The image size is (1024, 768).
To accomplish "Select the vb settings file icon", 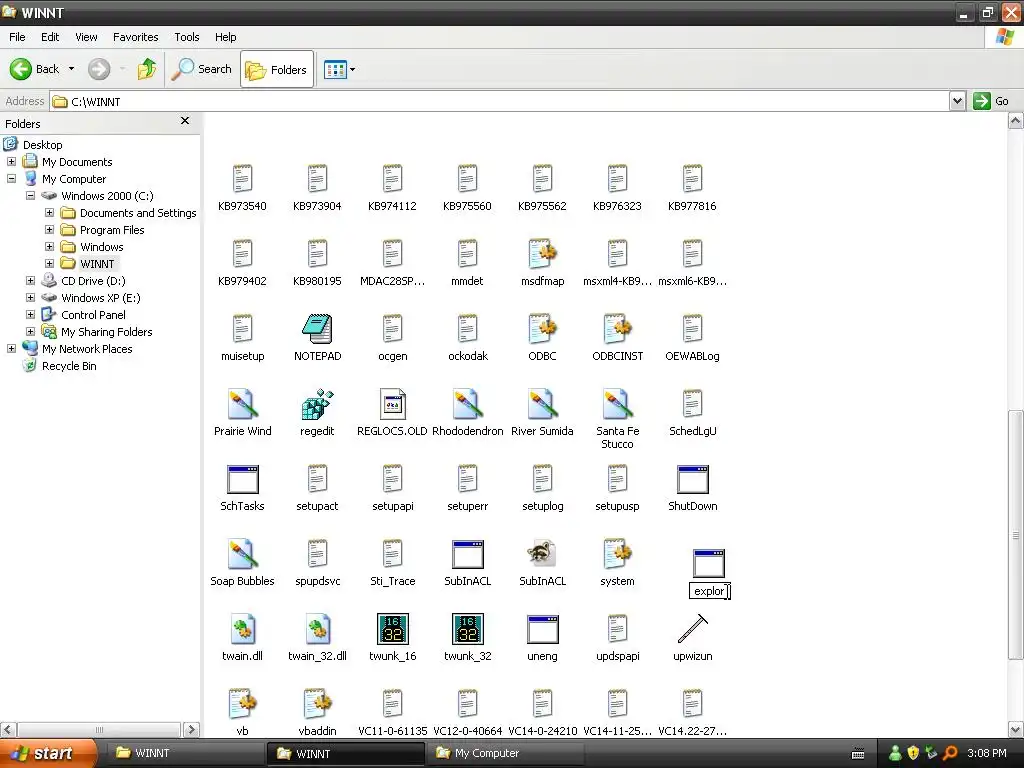I will [x=242, y=704].
